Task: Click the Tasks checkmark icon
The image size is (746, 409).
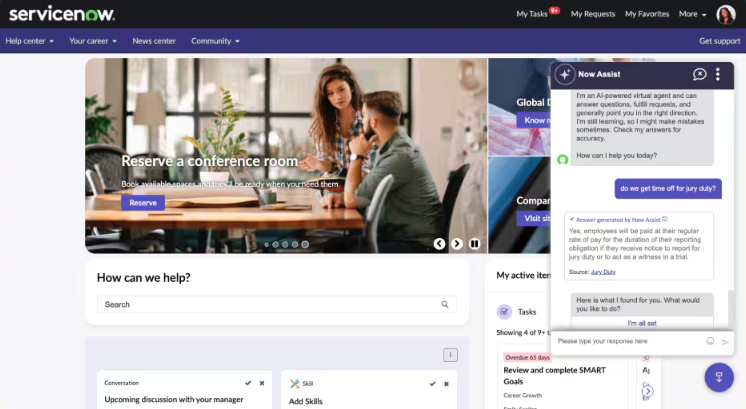Action: click(504, 312)
